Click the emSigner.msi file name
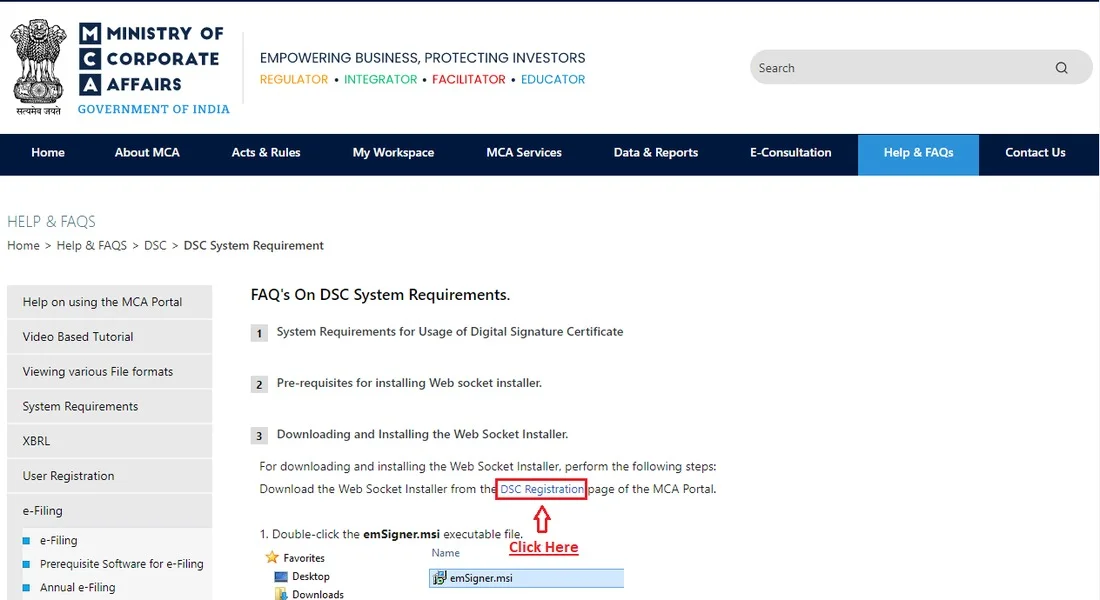1100x600 pixels. pyautogui.click(x=481, y=578)
